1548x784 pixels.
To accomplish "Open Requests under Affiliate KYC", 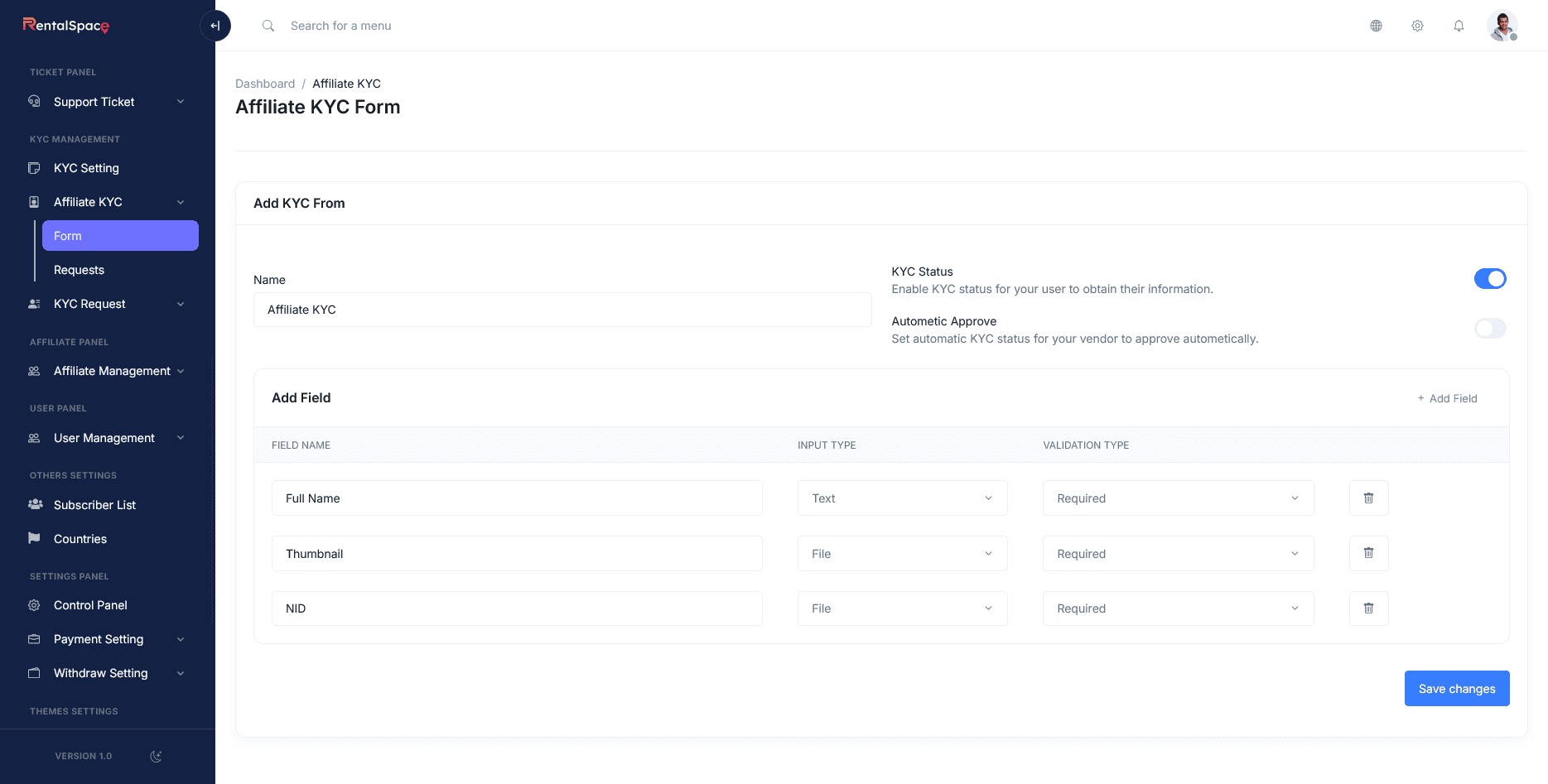I will (x=80, y=270).
